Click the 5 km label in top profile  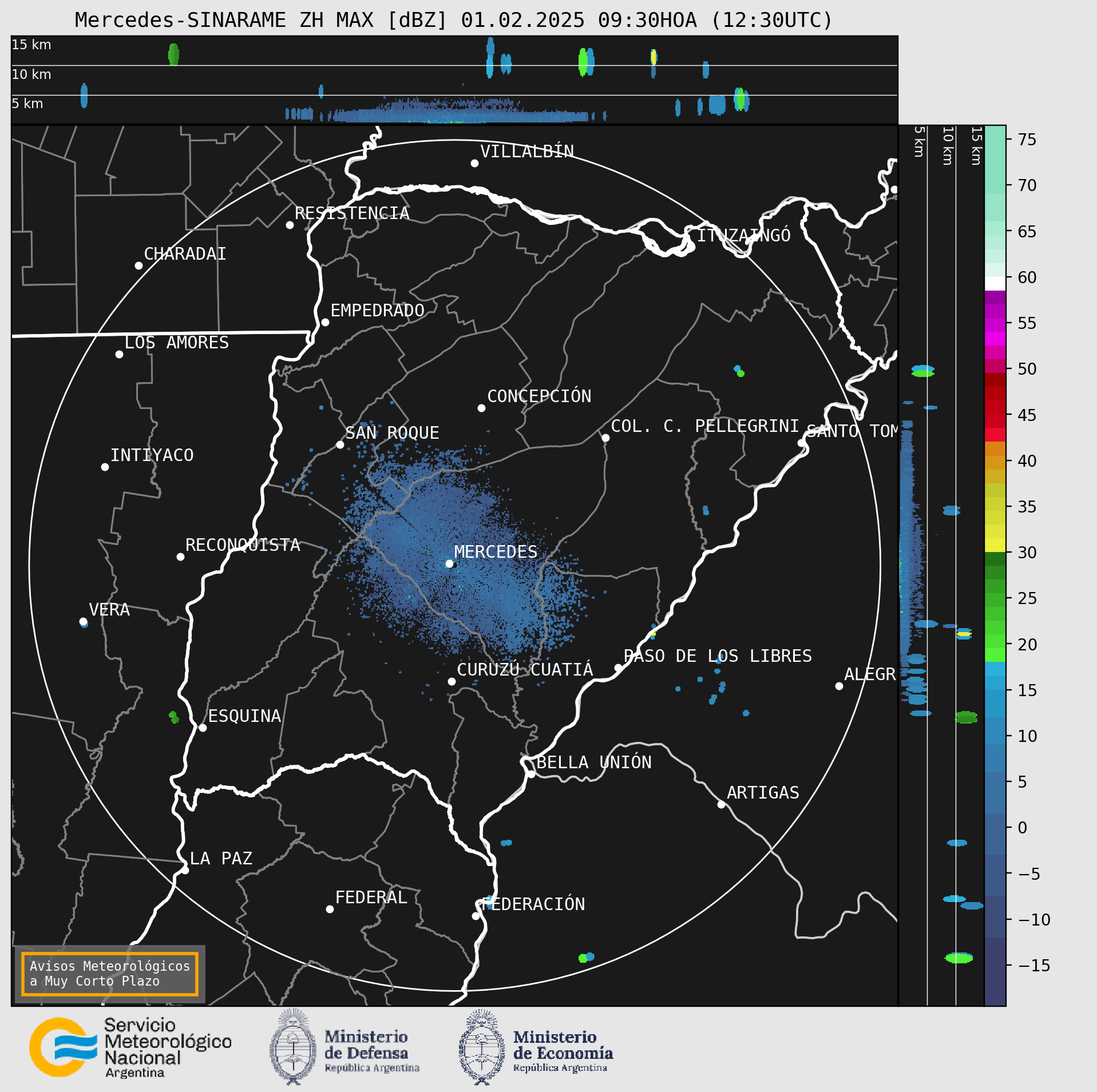click(x=27, y=104)
